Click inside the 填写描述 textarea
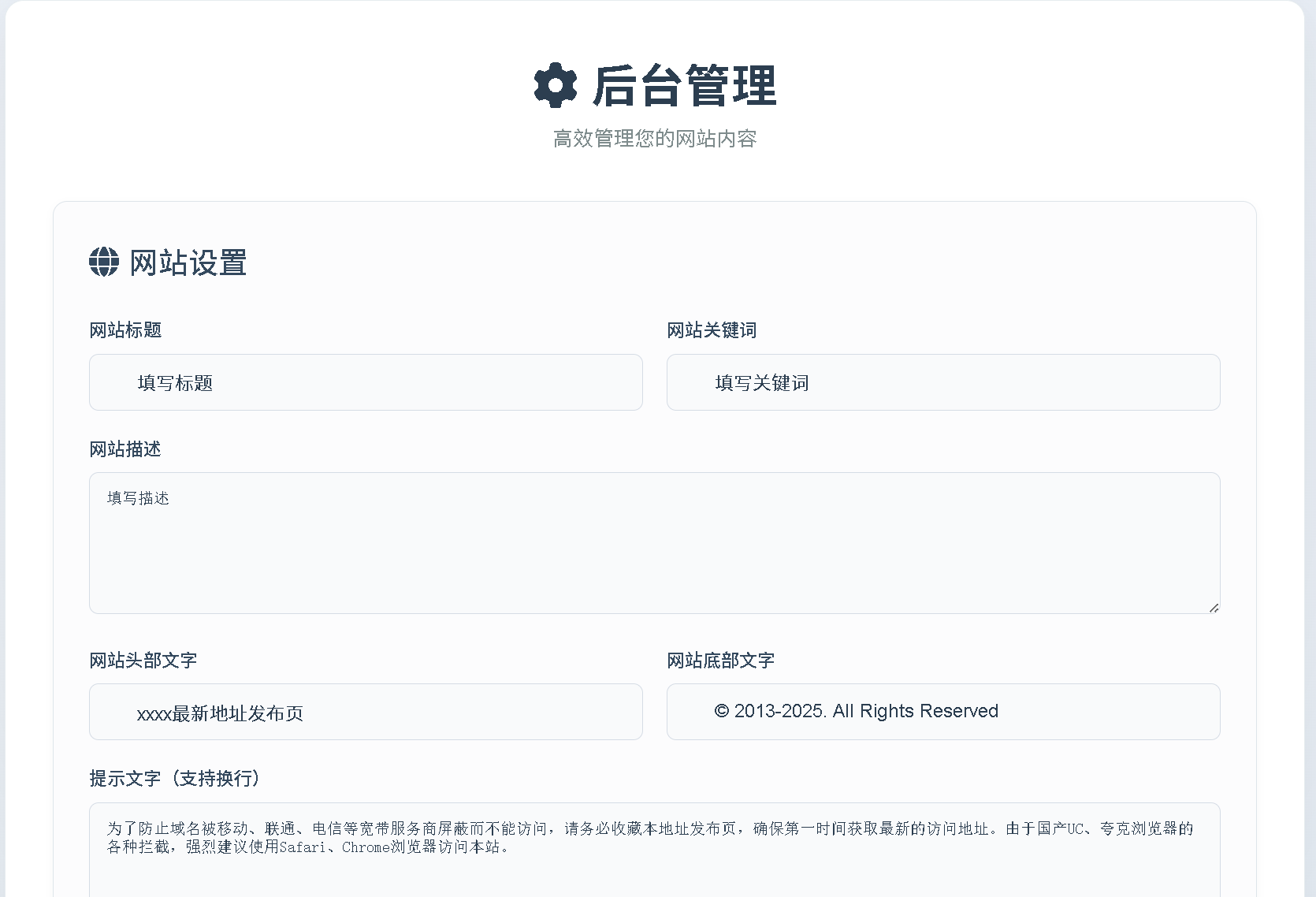 (x=653, y=542)
